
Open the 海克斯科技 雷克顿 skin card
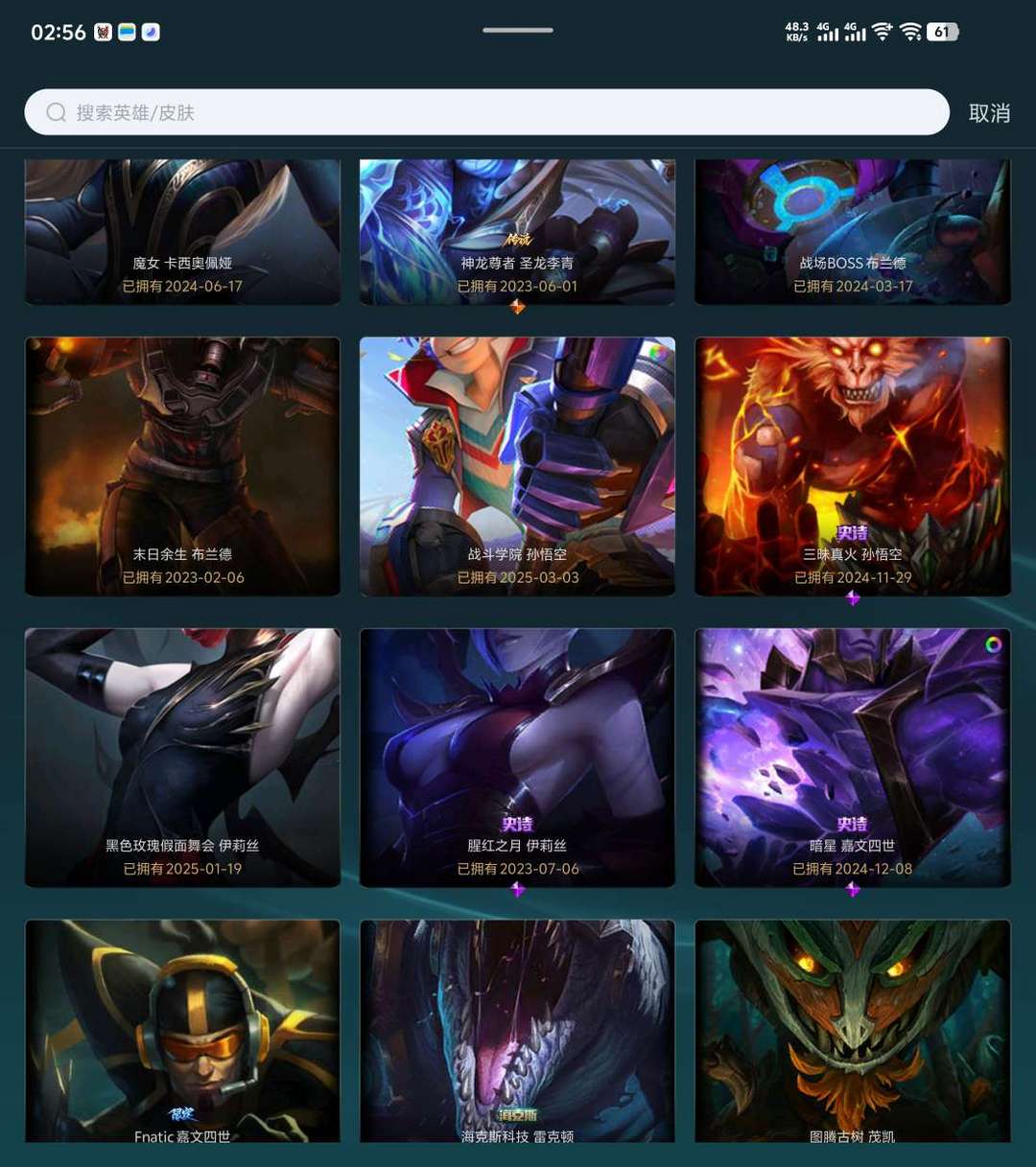point(517,1031)
